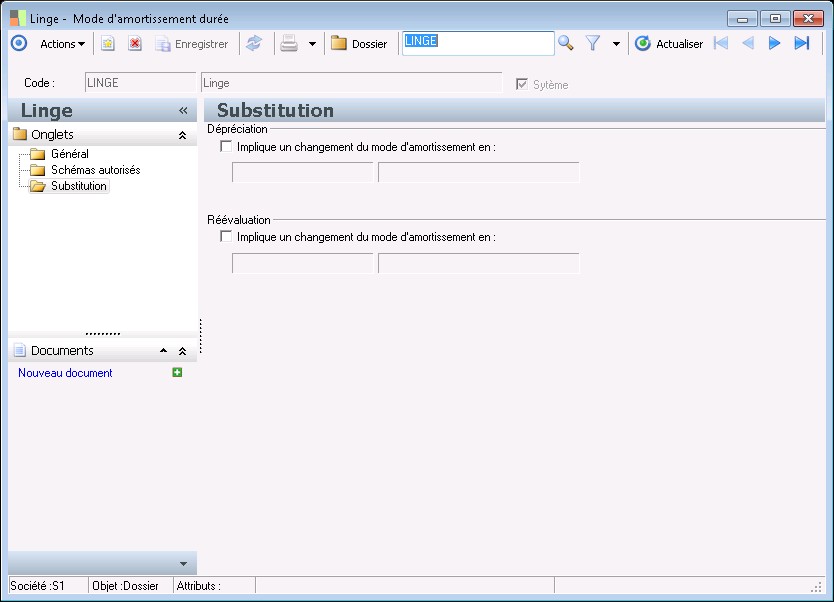Go to last record navigation icon
Image resolution: width=834 pixels, height=602 pixels.
click(802, 43)
